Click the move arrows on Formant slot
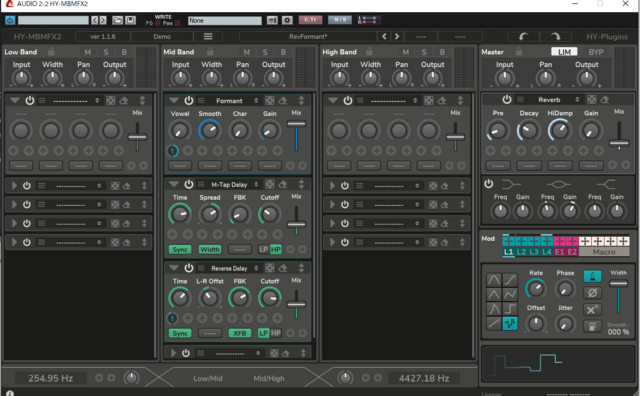This screenshot has width=640, height=396. (301, 100)
